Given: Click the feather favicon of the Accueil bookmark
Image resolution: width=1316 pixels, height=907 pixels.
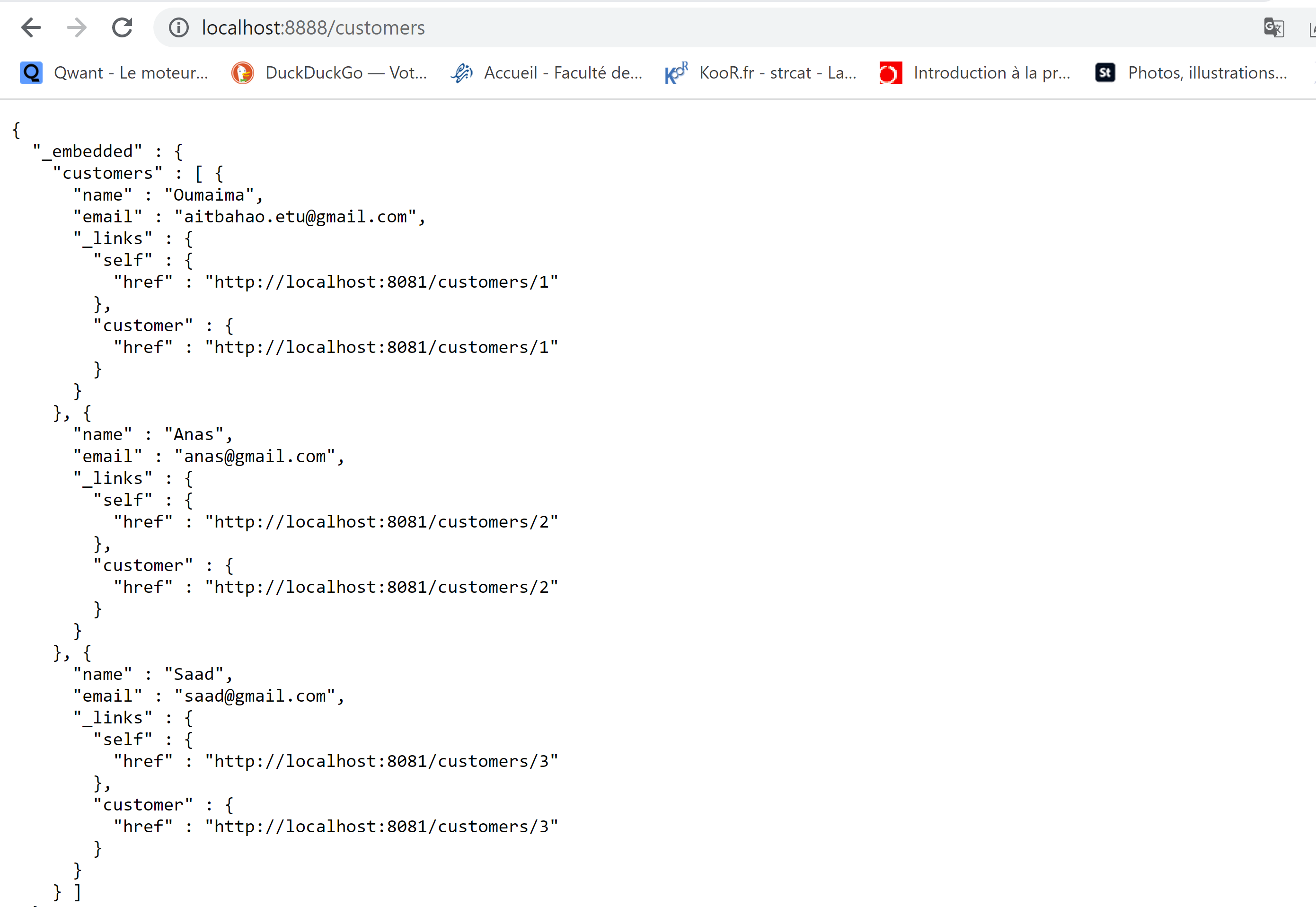Looking at the screenshot, I should click(x=461, y=72).
